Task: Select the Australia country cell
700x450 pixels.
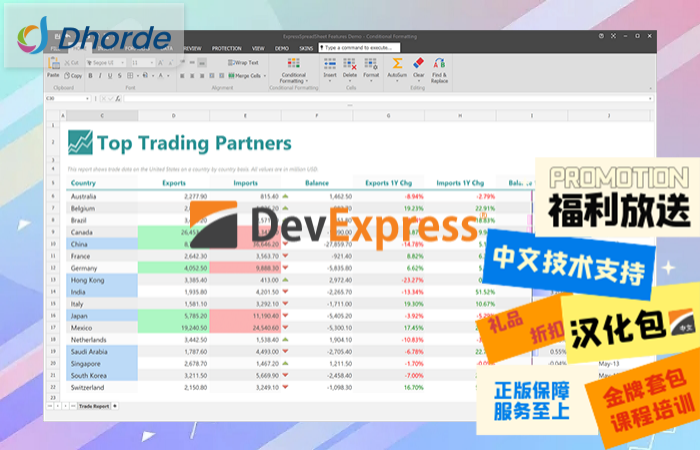Action: coord(102,196)
